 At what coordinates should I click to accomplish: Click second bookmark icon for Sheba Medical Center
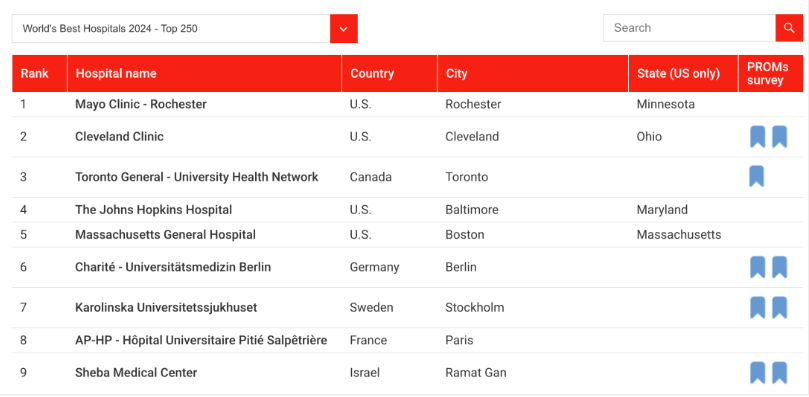click(x=780, y=373)
